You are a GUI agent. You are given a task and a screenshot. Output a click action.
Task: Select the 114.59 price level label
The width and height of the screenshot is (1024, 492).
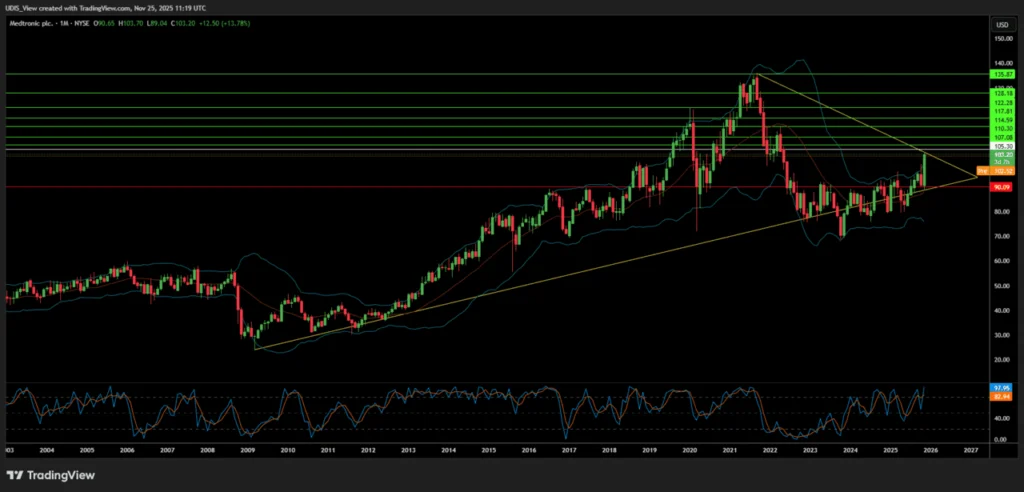pos(1002,120)
